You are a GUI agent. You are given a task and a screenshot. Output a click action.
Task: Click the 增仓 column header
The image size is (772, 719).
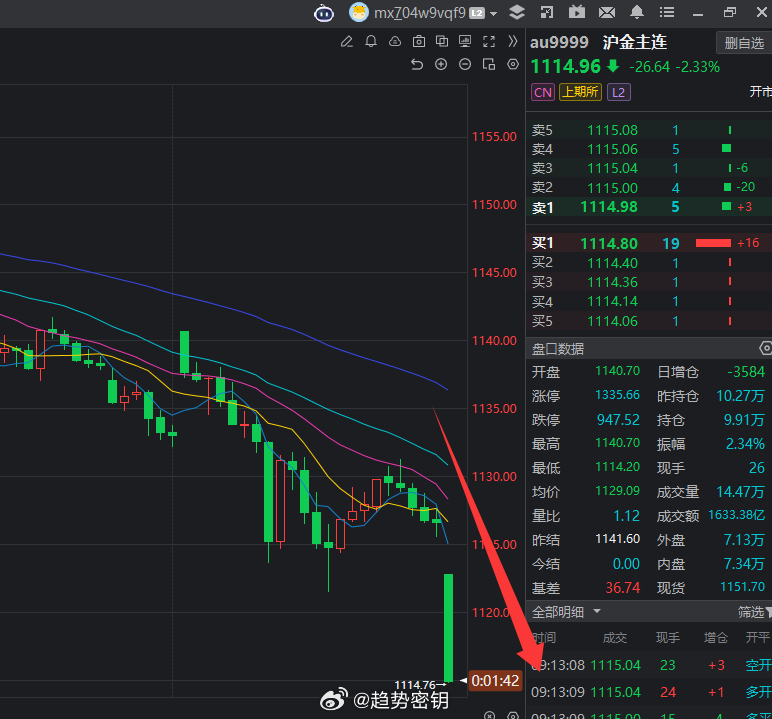[x=716, y=638]
